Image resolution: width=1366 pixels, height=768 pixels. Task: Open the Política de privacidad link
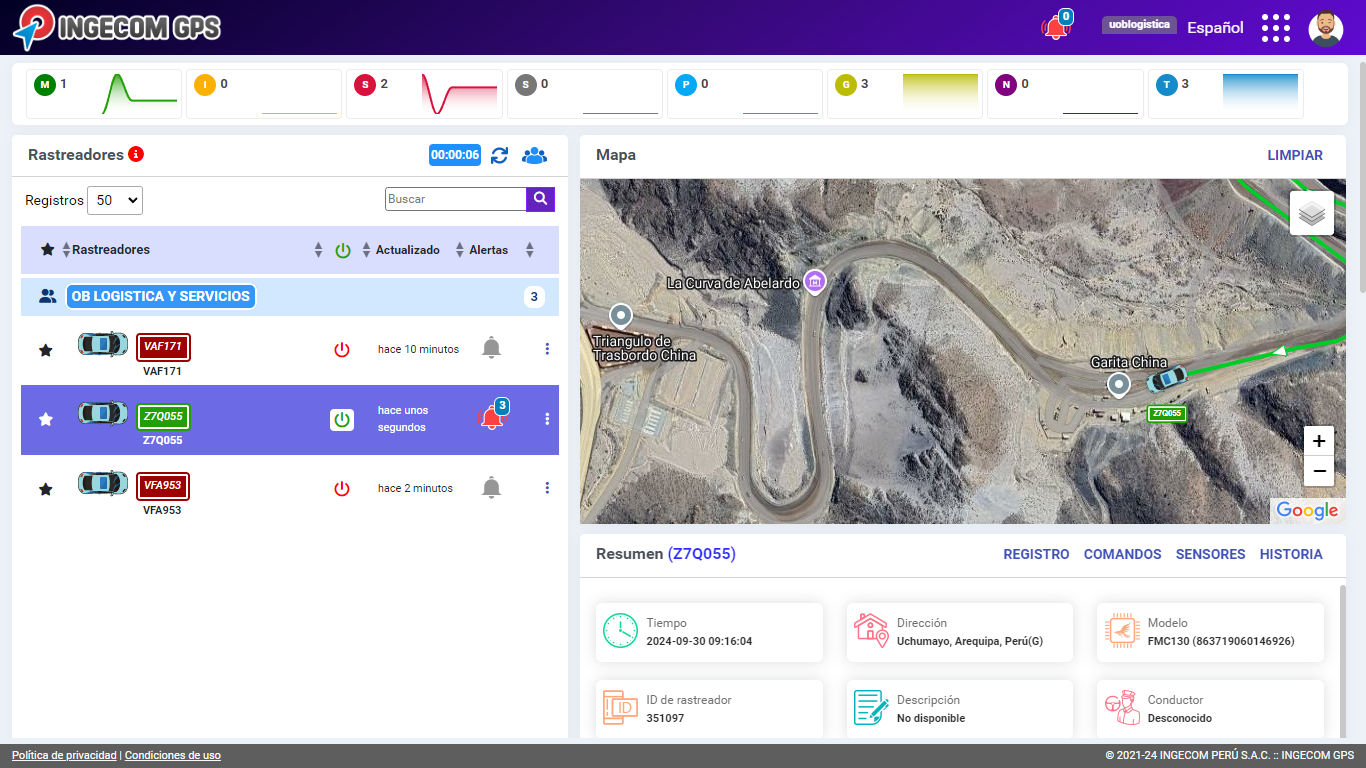(64, 756)
